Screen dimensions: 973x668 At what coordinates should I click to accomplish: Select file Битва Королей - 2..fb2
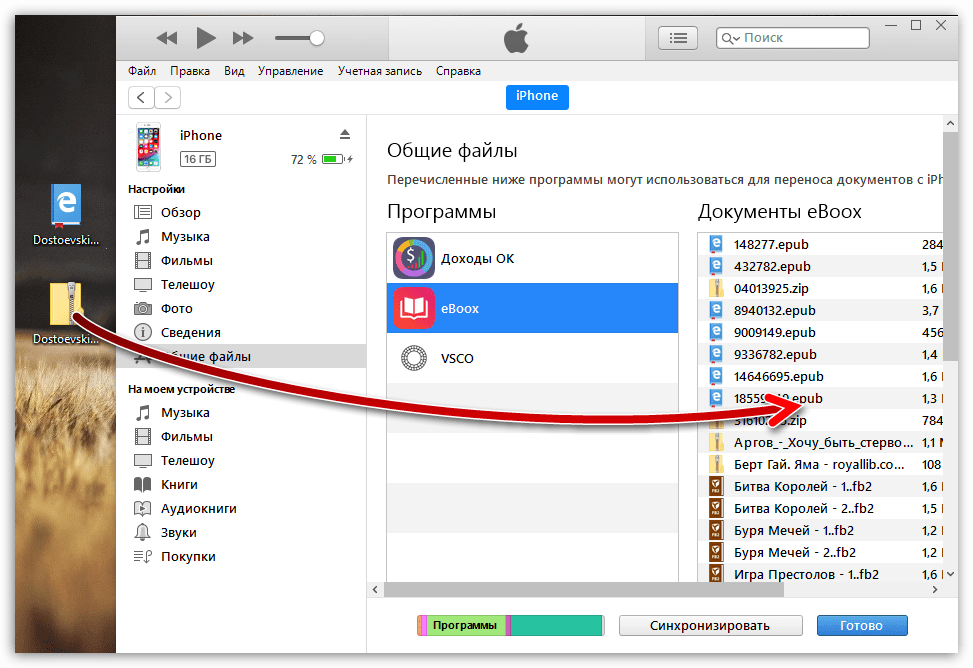(820, 508)
